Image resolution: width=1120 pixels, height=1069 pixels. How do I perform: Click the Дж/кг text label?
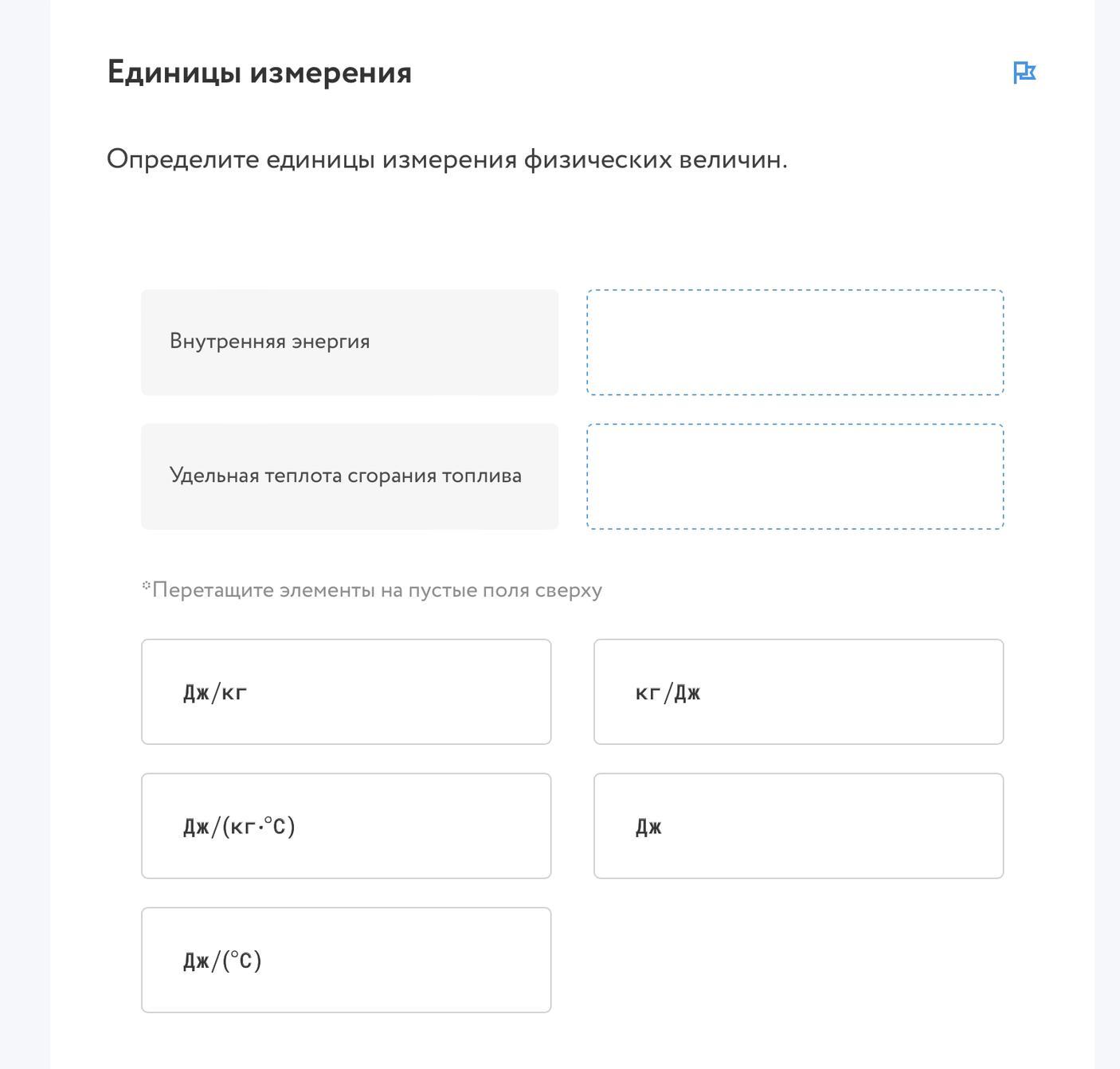215,692
